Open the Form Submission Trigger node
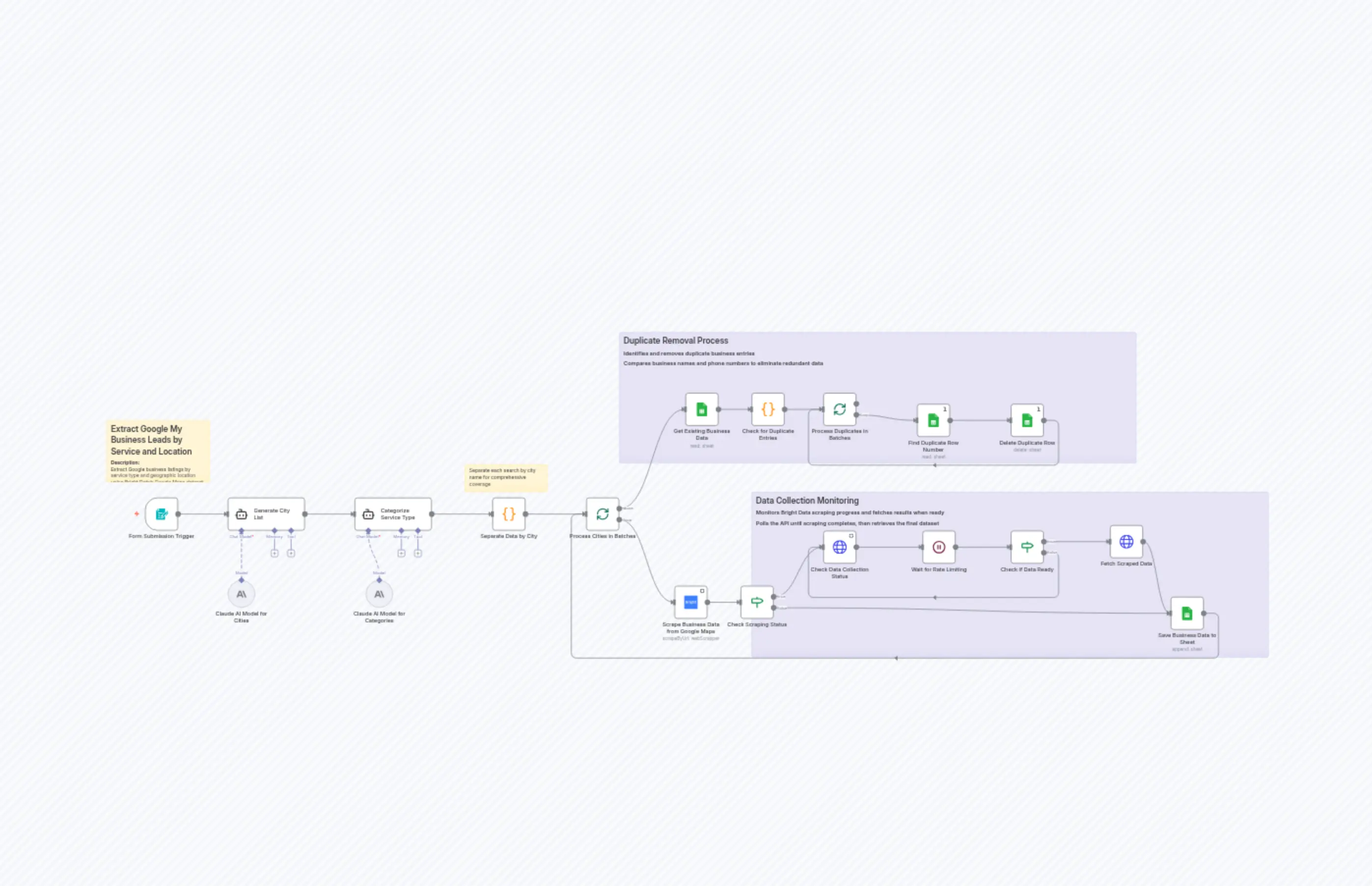Screen dimensions: 1372x886 click(x=161, y=515)
